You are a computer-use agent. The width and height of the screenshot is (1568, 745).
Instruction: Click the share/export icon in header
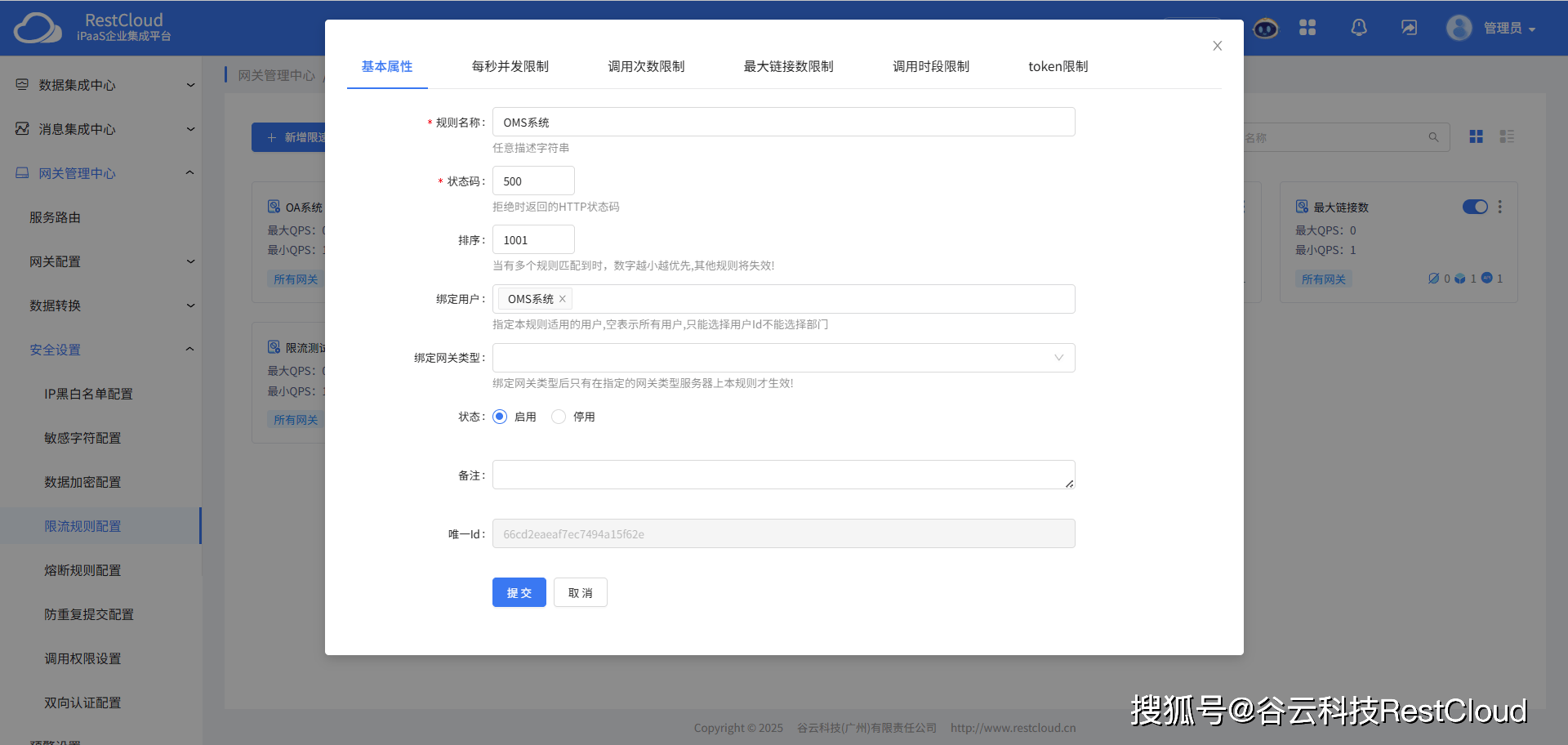tap(1409, 27)
